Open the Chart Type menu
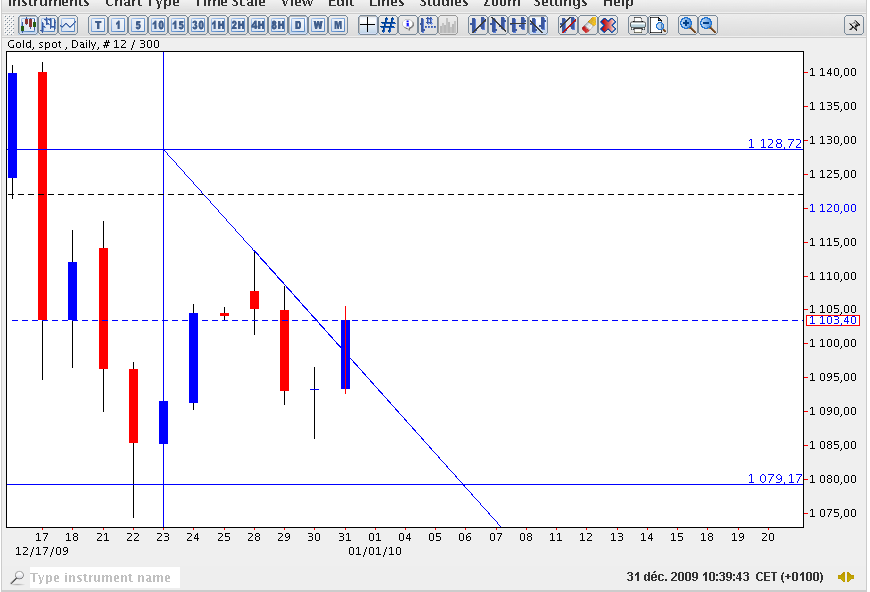Viewport: 870px width, 592px height. click(142, 3)
